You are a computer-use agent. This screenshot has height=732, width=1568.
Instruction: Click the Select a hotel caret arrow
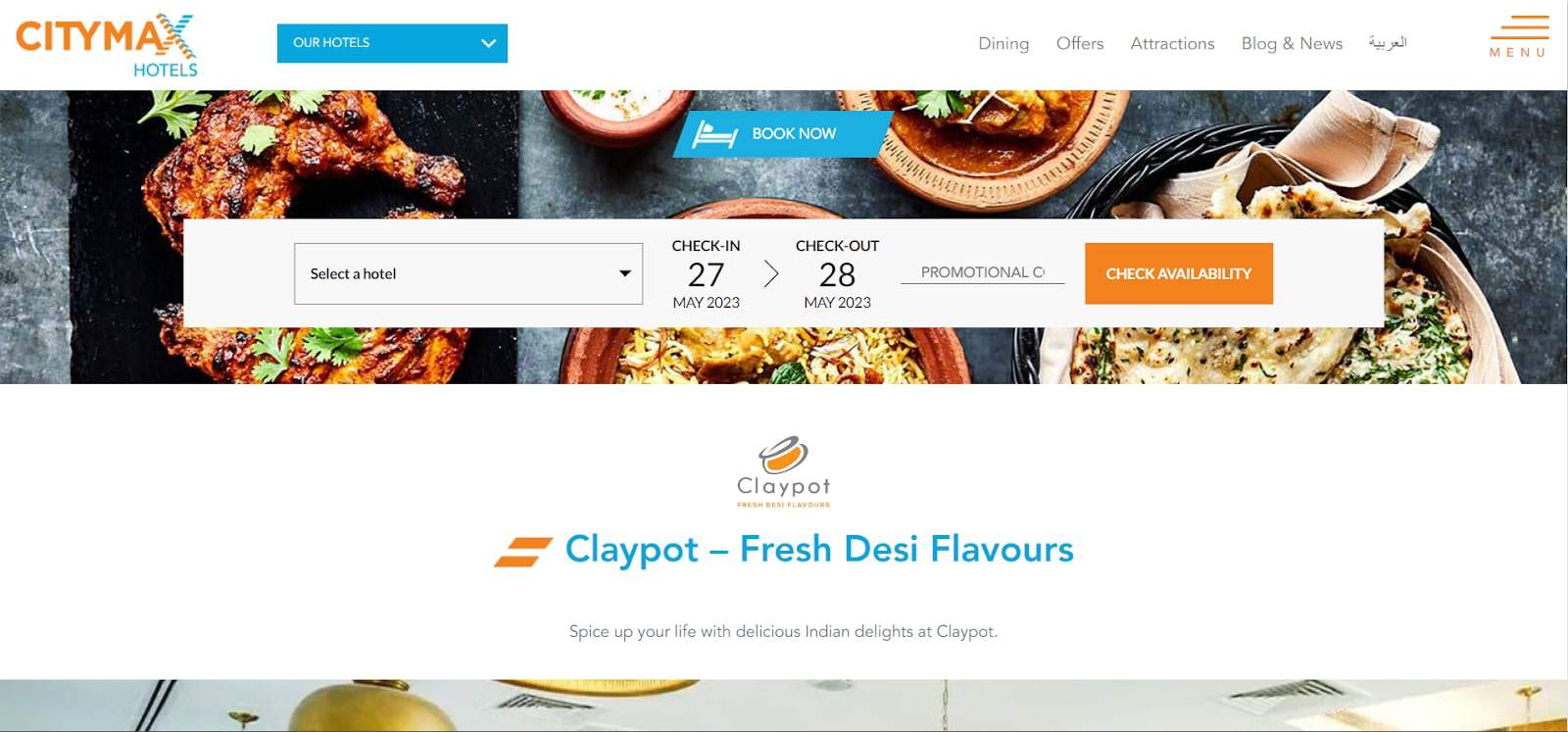coord(624,273)
